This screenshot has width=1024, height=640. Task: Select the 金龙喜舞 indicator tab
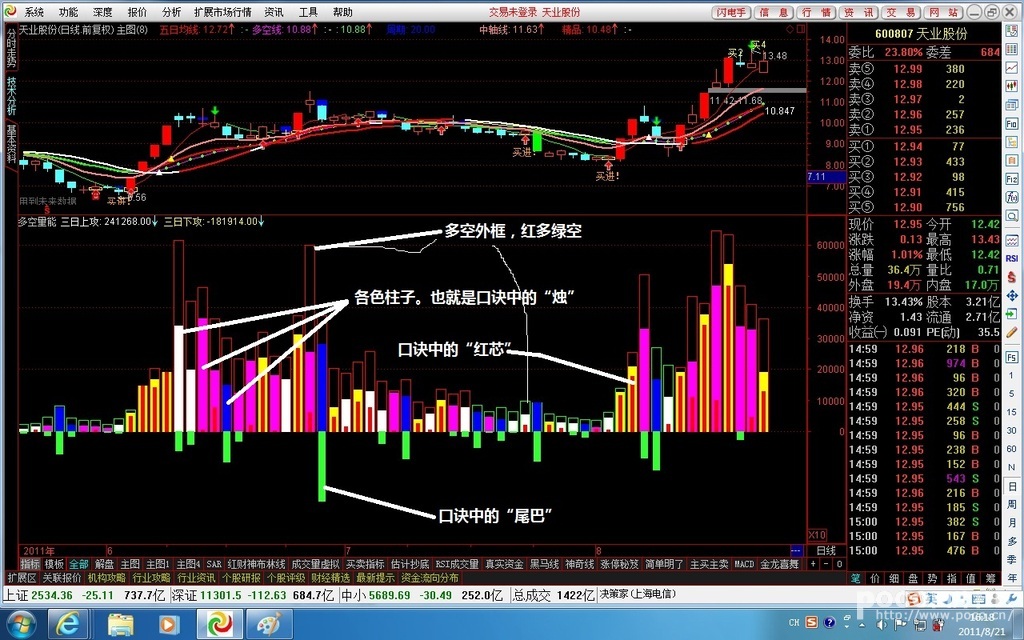click(x=780, y=564)
